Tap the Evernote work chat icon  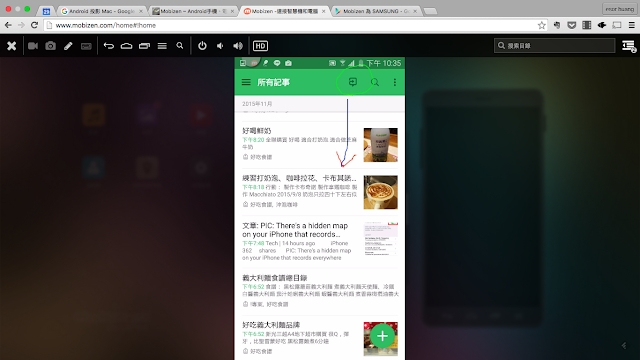(353, 82)
